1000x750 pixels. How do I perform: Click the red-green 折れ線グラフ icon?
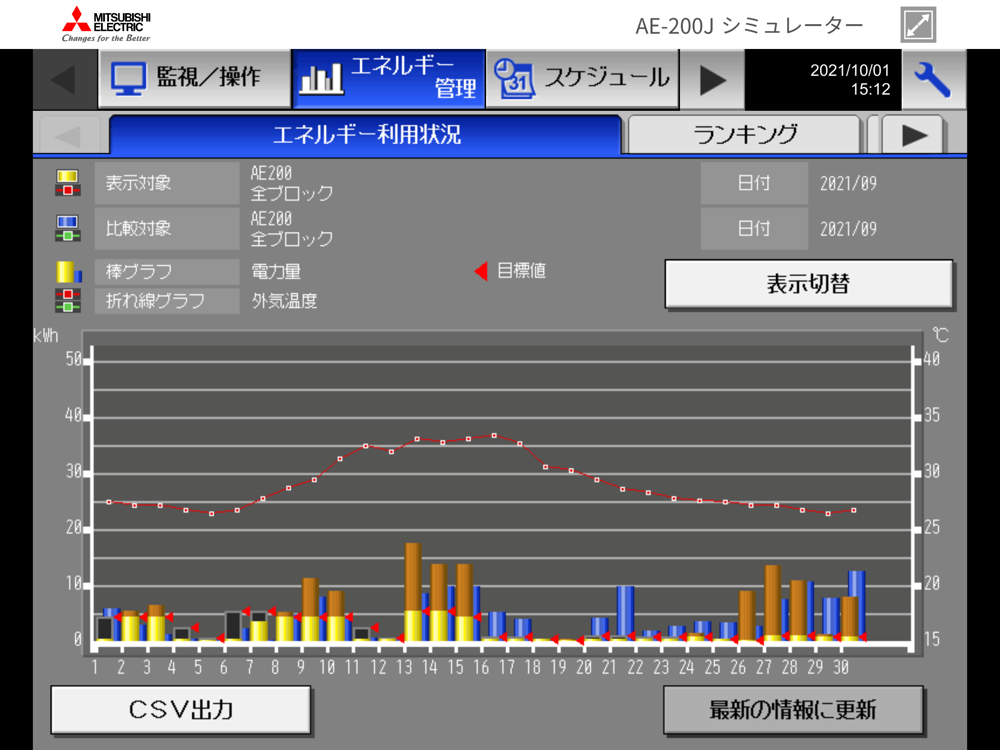(x=68, y=300)
